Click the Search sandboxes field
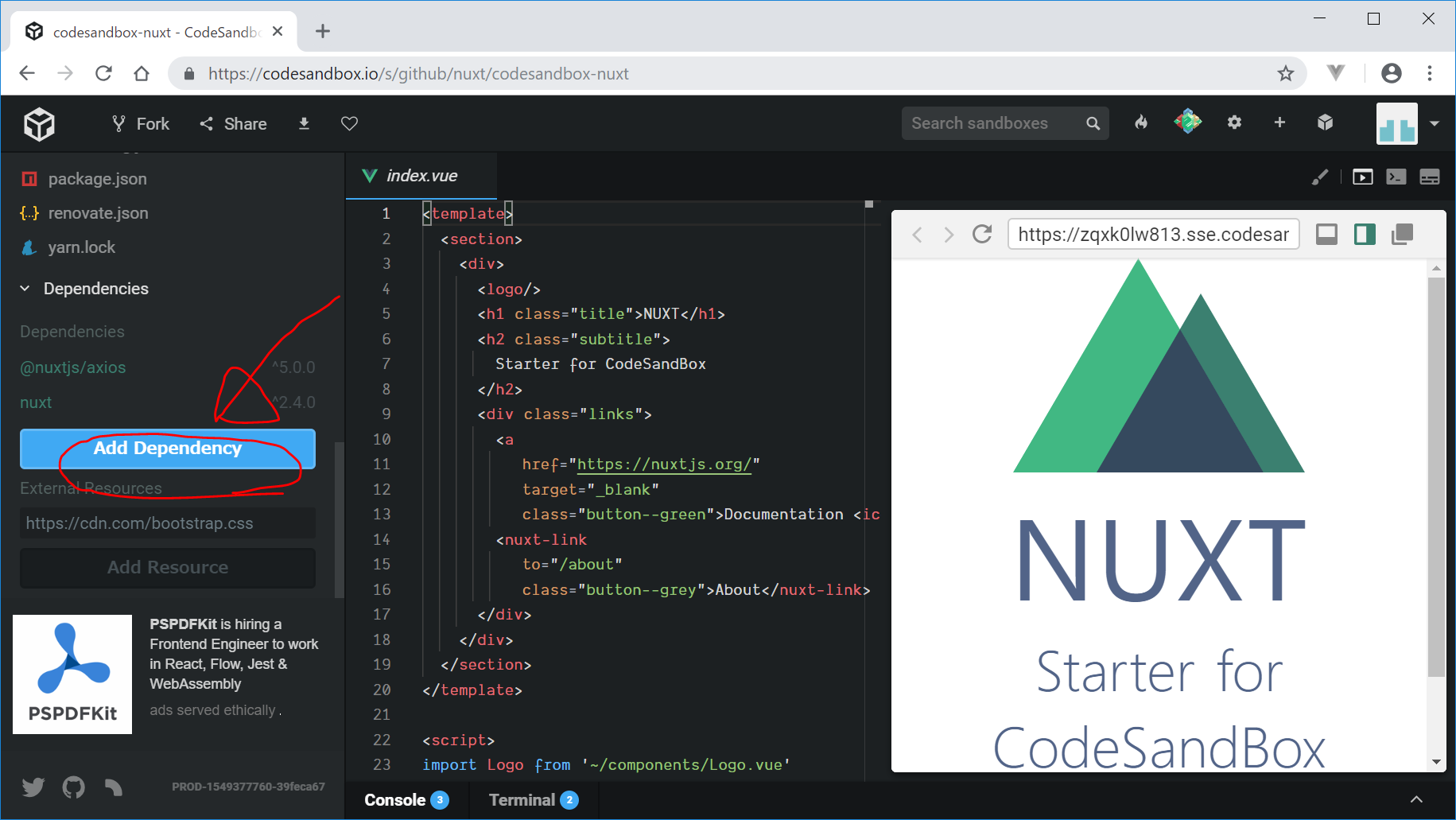The width and height of the screenshot is (1456, 820). [994, 123]
